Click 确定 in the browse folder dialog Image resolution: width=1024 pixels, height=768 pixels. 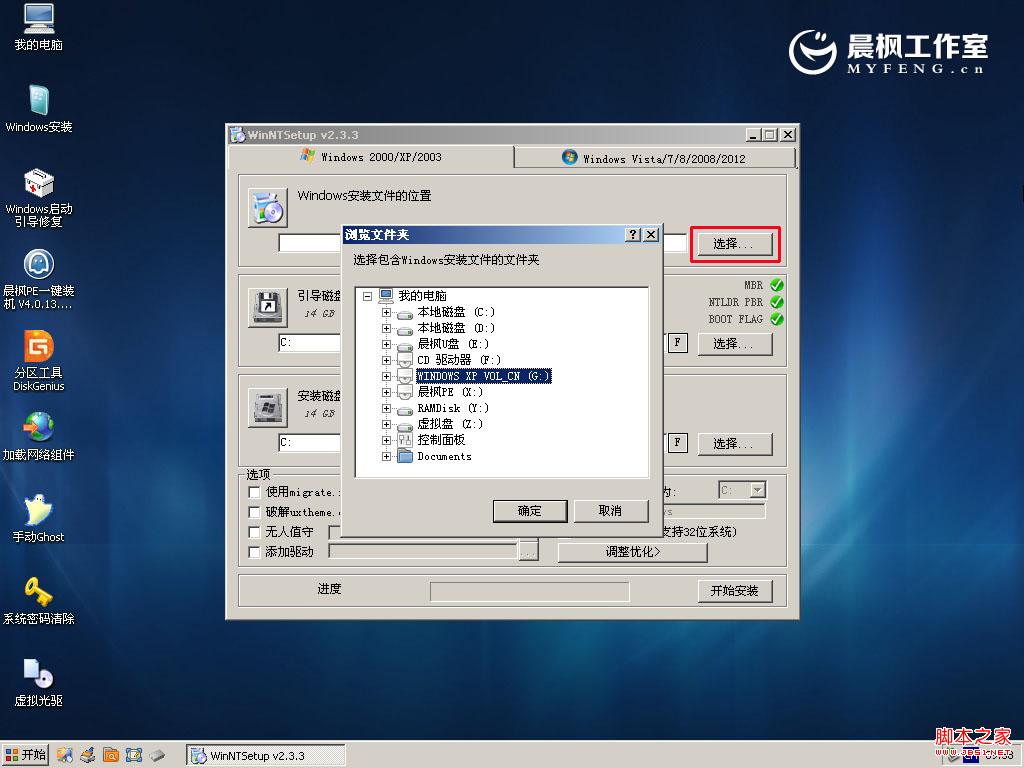(x=530, y=511)
